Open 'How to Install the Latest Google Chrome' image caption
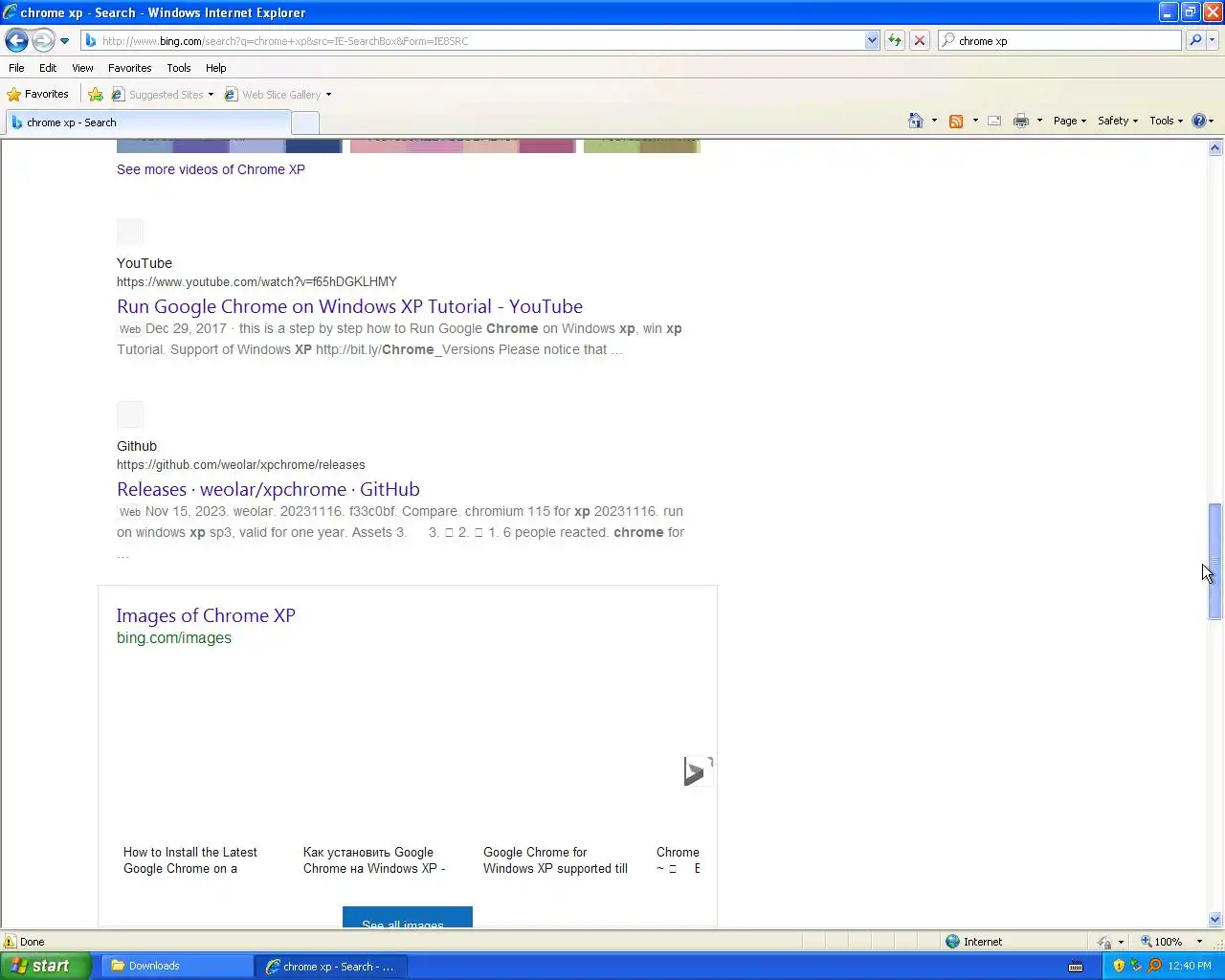This screenshot has width=1225, height=980. point(190,860)
